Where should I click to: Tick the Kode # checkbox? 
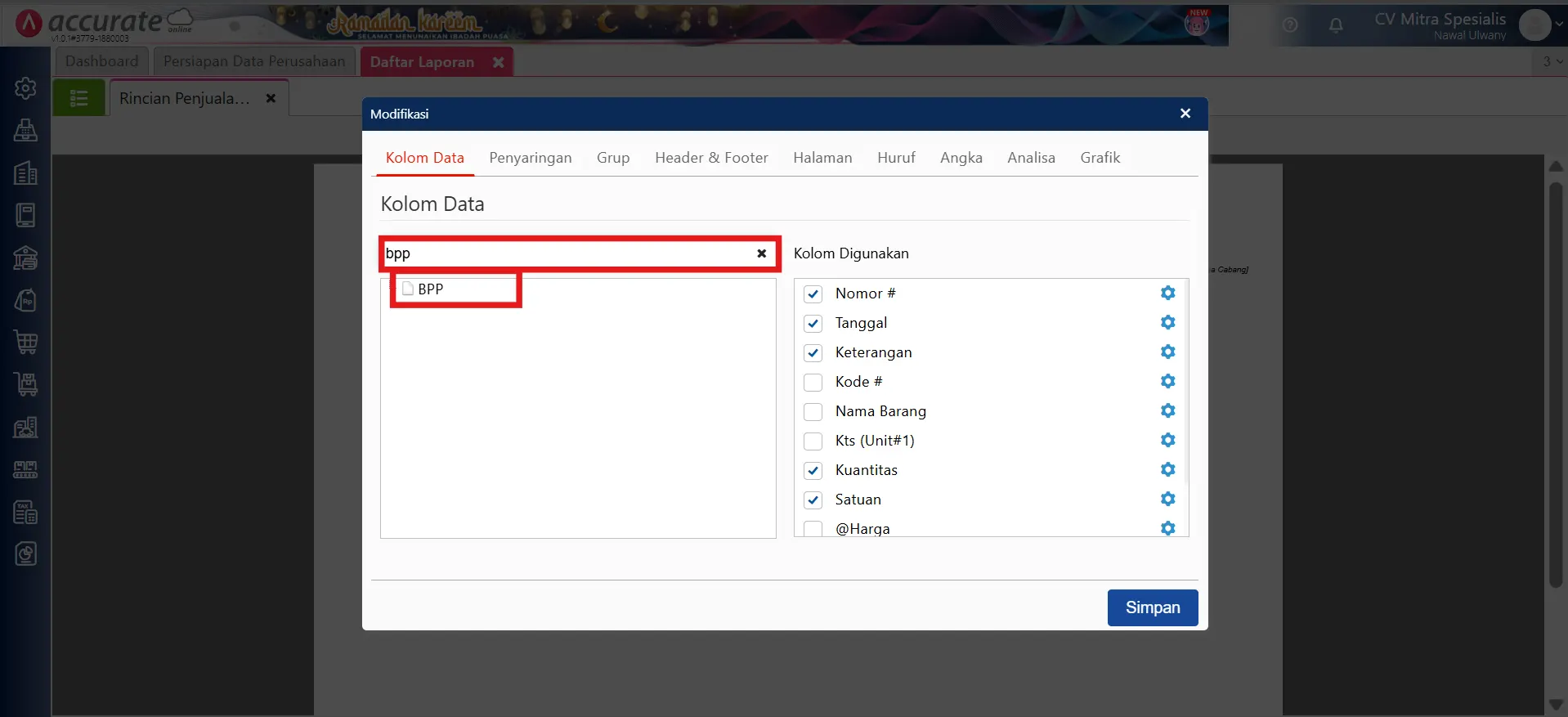tap(813, 383)
